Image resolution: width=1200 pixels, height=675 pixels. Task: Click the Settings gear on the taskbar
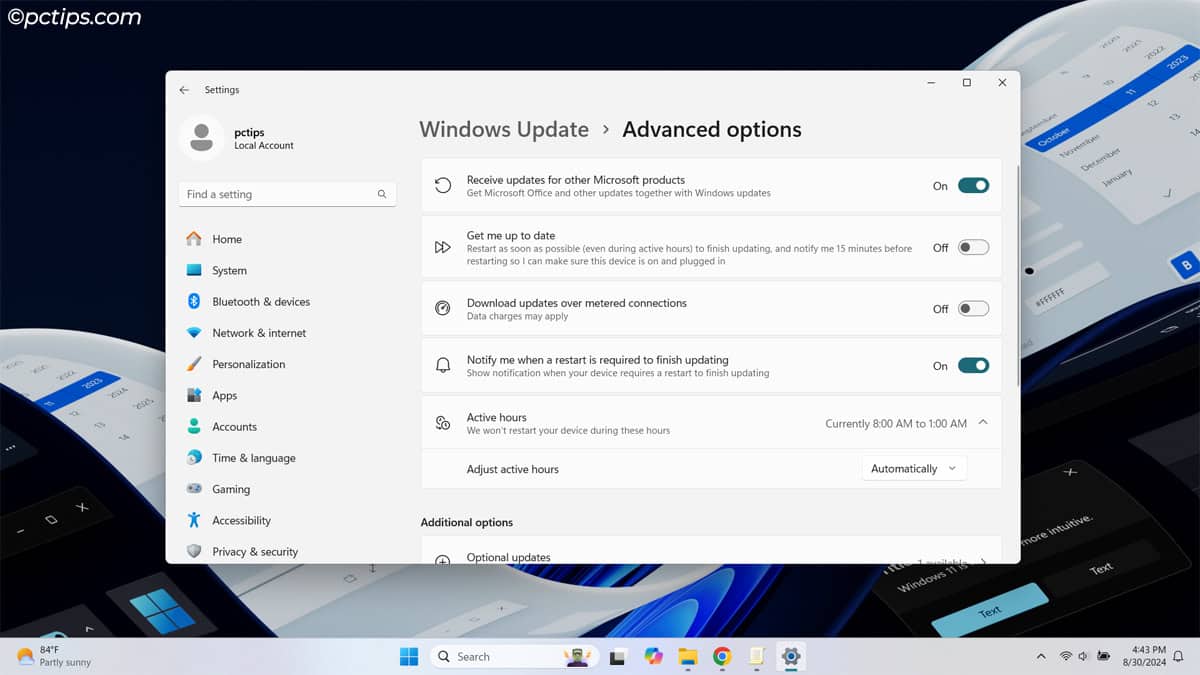click(x=791, y=656)
